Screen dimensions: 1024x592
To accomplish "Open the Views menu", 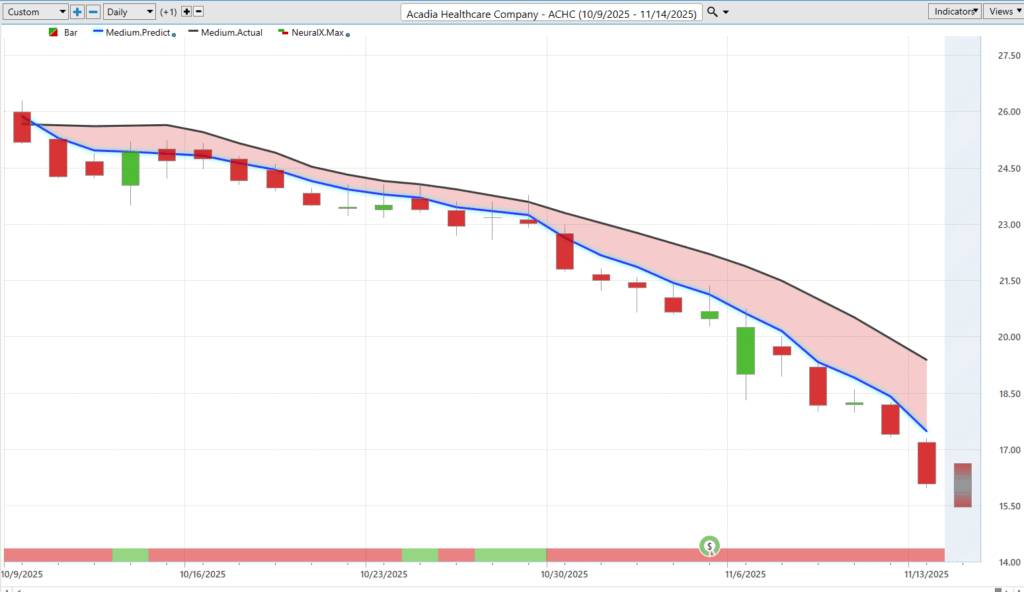I will point(1003,12).
